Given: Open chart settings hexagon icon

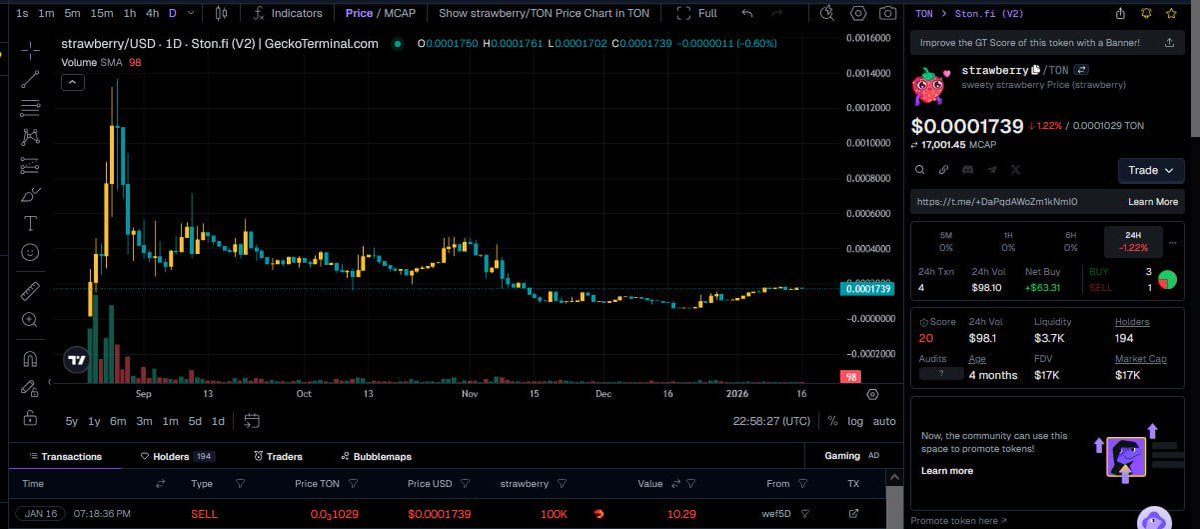Looking at the screenshot, I should pos(858,13).
